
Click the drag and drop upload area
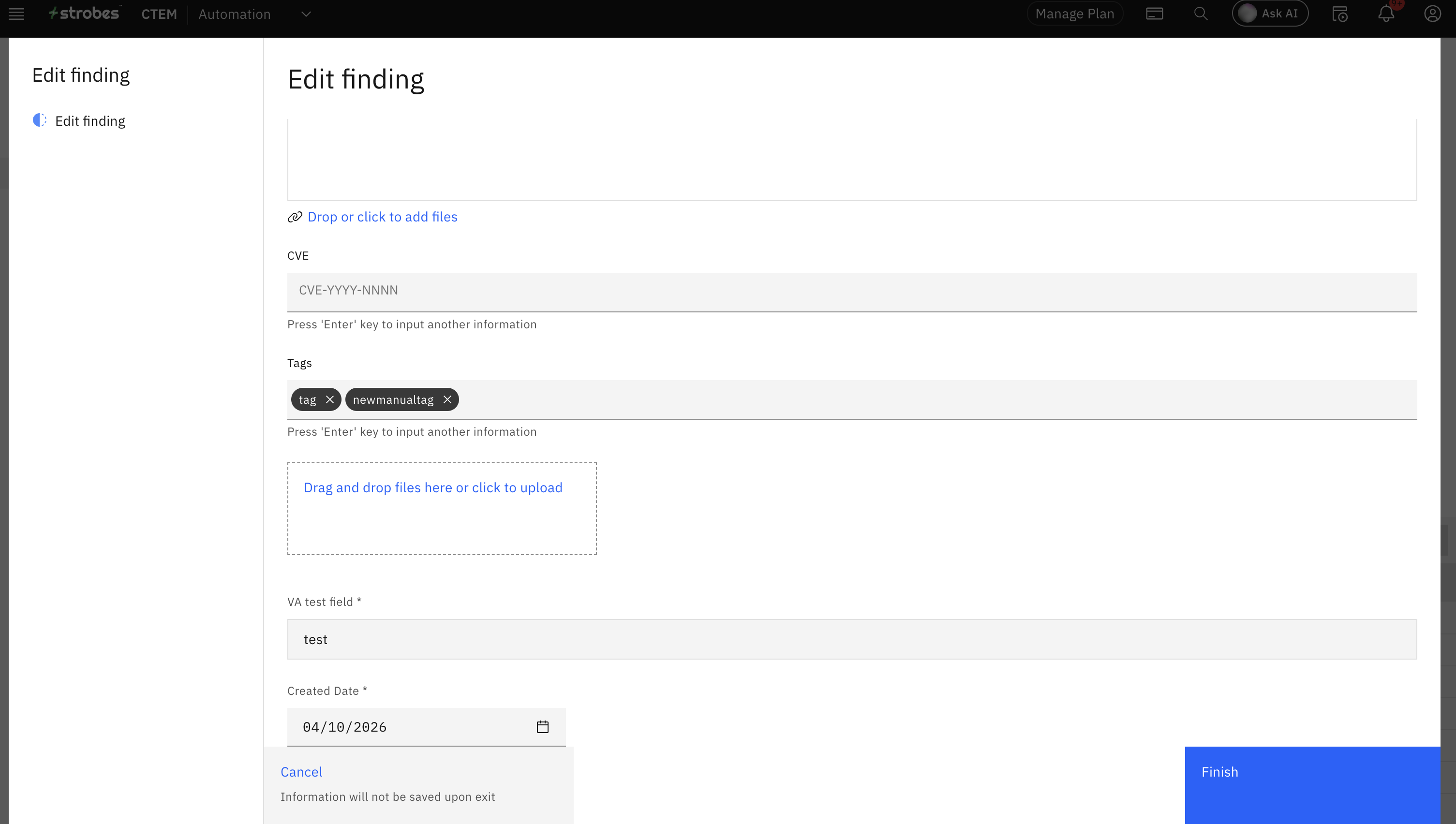[442, 508]
